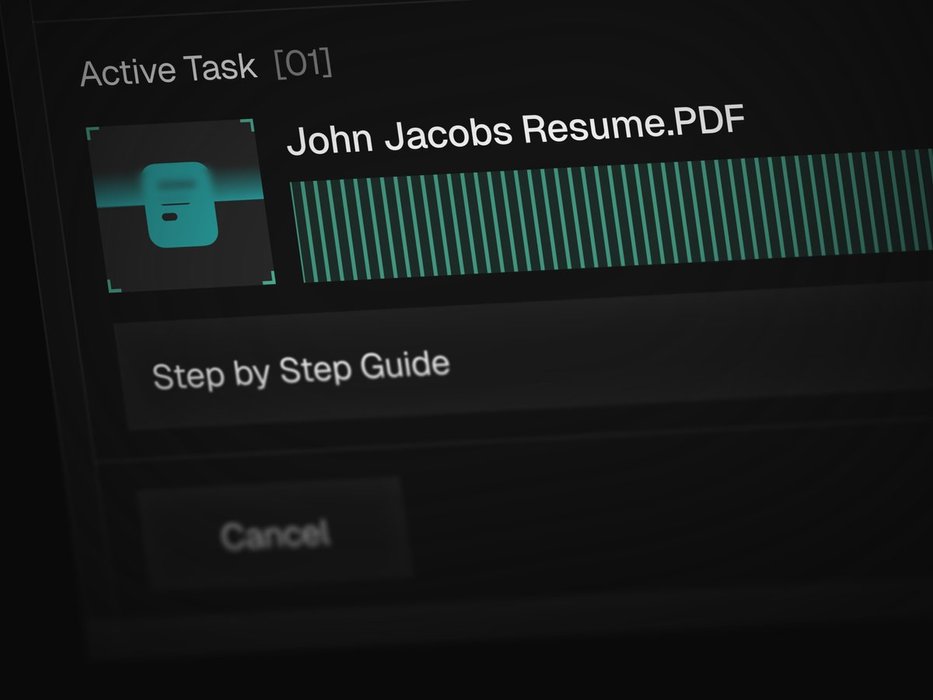Select the [01] task counter badge
The width and height of the screenshot is (933, 700).
tap(303, 66)
